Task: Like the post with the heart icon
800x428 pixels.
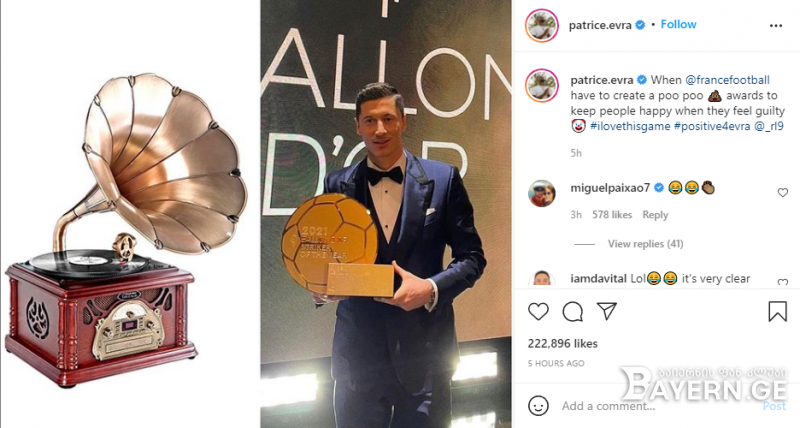Action: click(538, 311)
